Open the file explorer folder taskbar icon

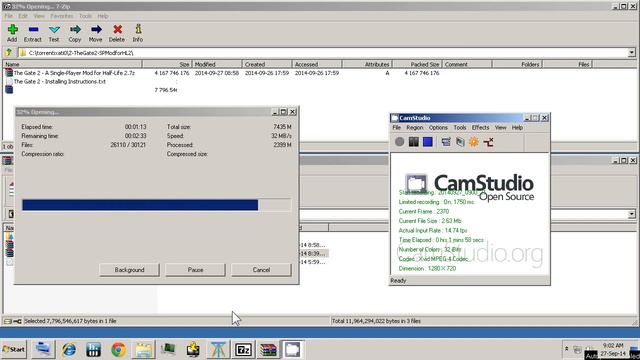point(143,350)
